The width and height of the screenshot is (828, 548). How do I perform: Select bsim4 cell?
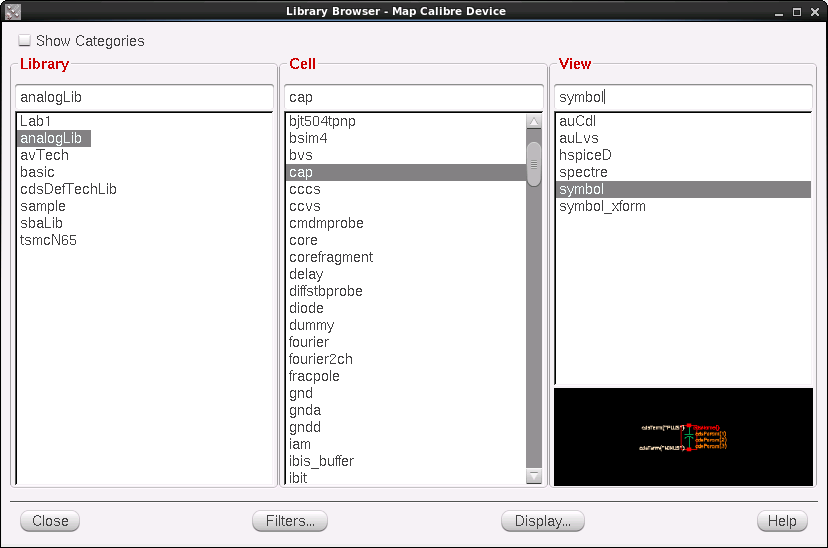coord(308,138)
